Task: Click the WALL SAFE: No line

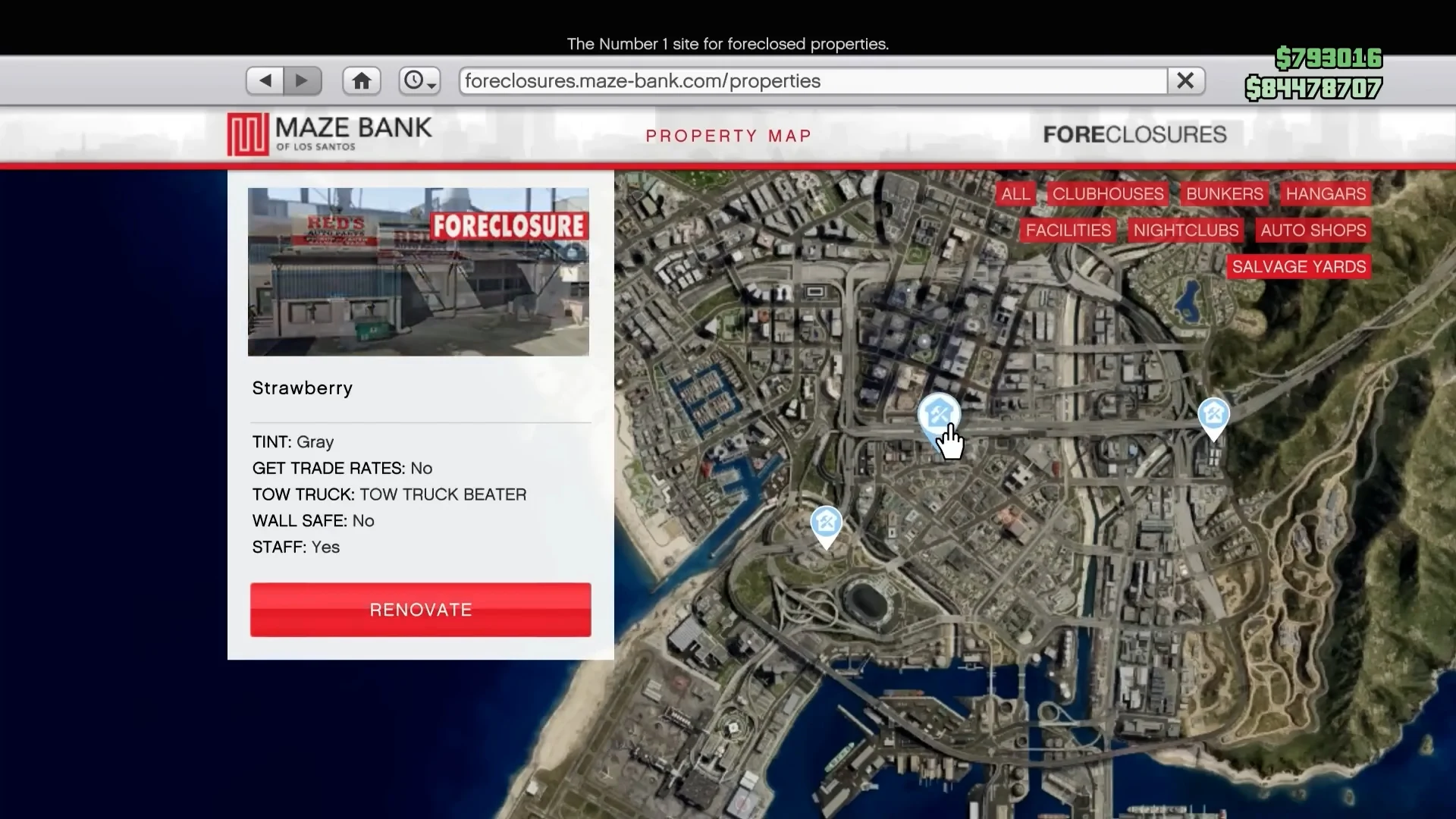Action: pyautogui.click(x=313, y=521)
